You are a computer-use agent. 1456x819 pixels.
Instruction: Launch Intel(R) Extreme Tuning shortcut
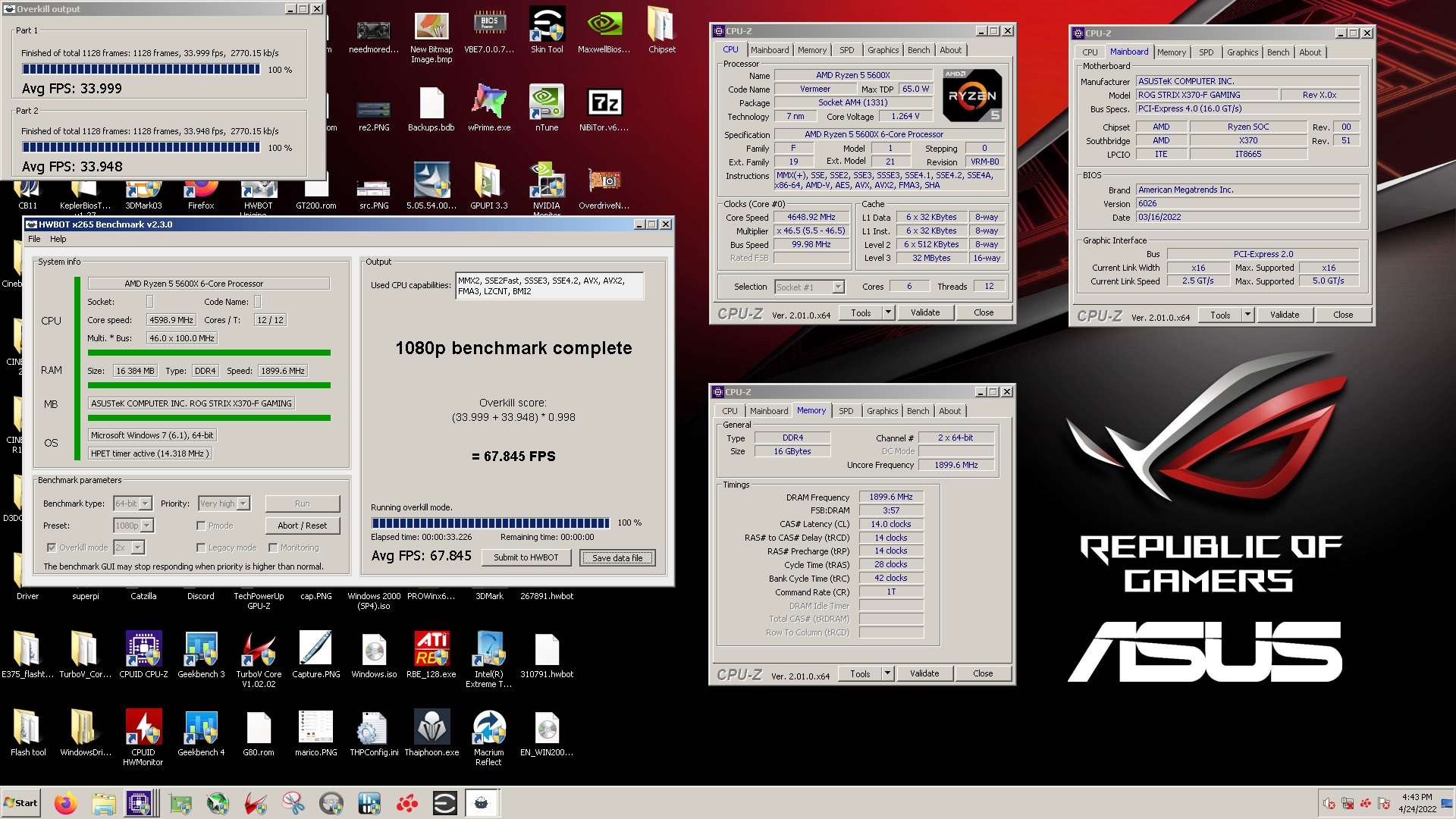point(489,660)
